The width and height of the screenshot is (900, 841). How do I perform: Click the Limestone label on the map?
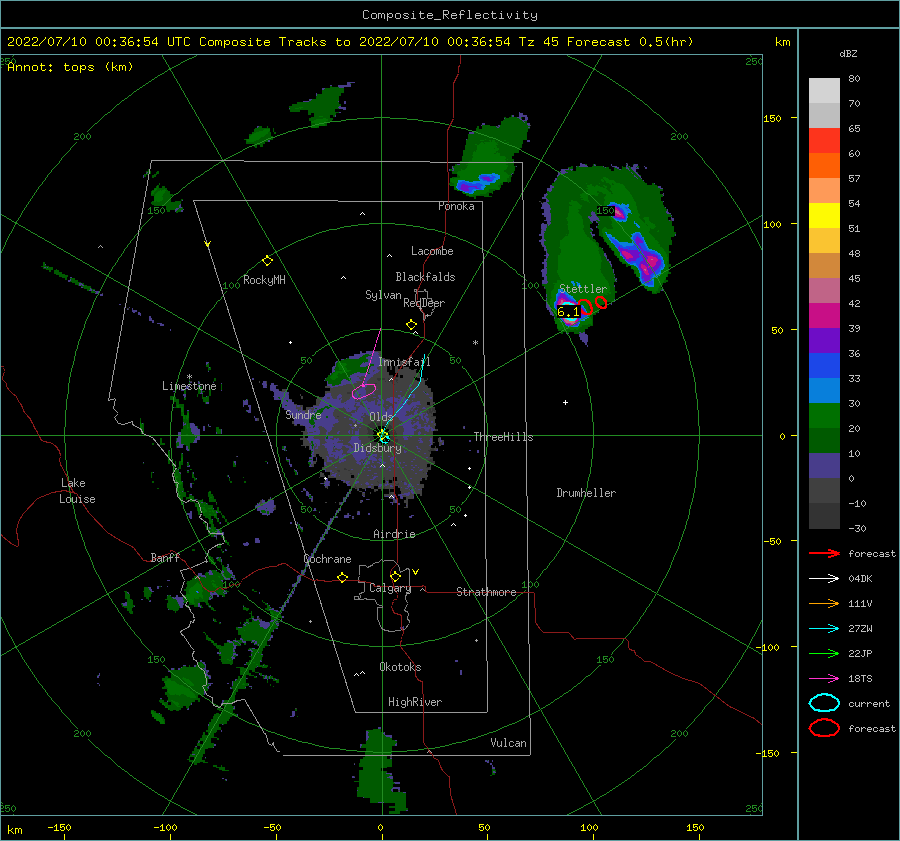pyautogui.click(x=189, y=386)
